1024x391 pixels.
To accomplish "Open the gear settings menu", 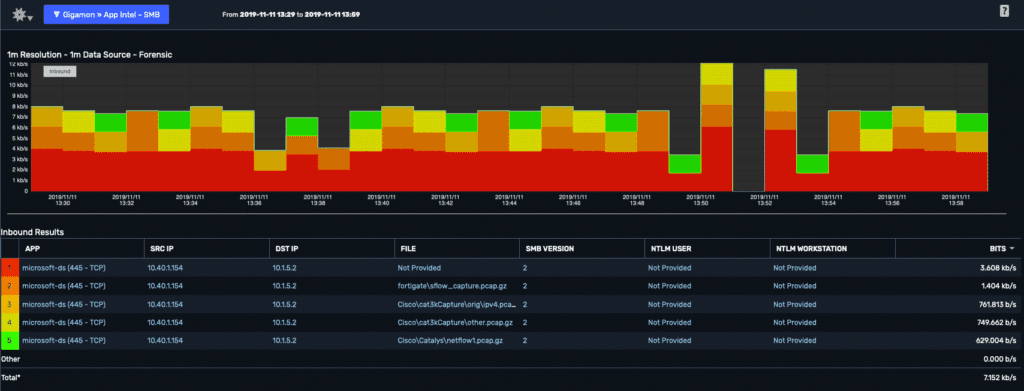I will tap(23, 14).
